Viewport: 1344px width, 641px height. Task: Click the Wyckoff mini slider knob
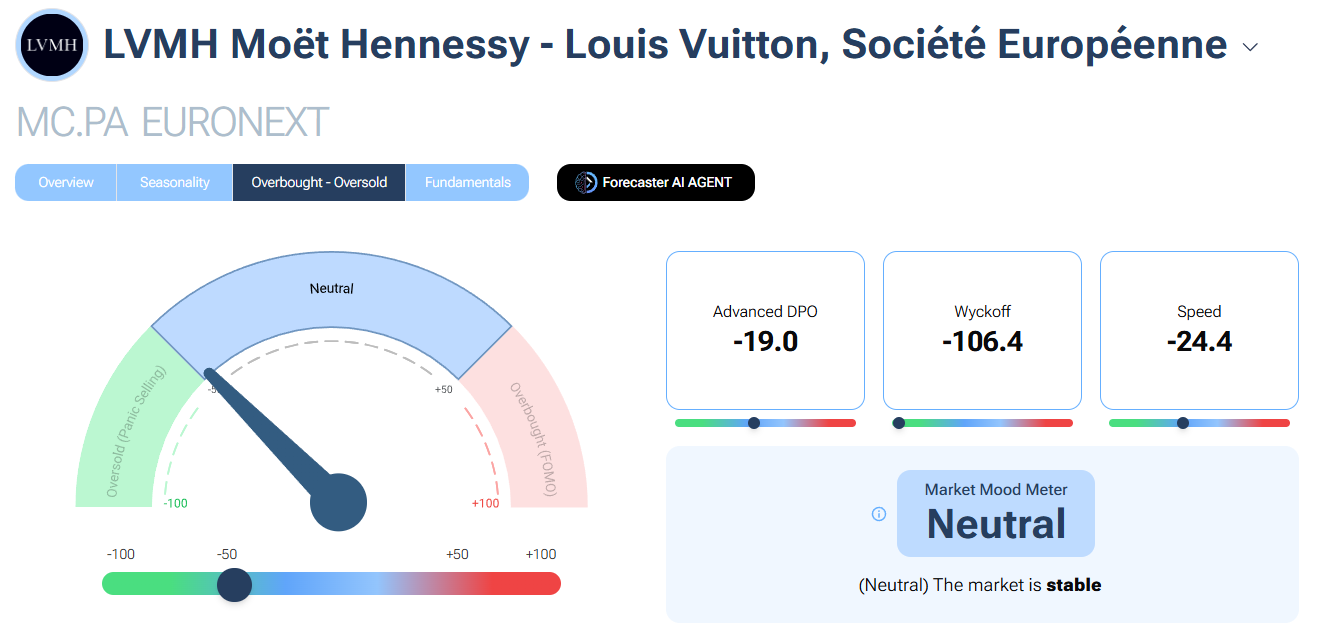tap(899, 423)
